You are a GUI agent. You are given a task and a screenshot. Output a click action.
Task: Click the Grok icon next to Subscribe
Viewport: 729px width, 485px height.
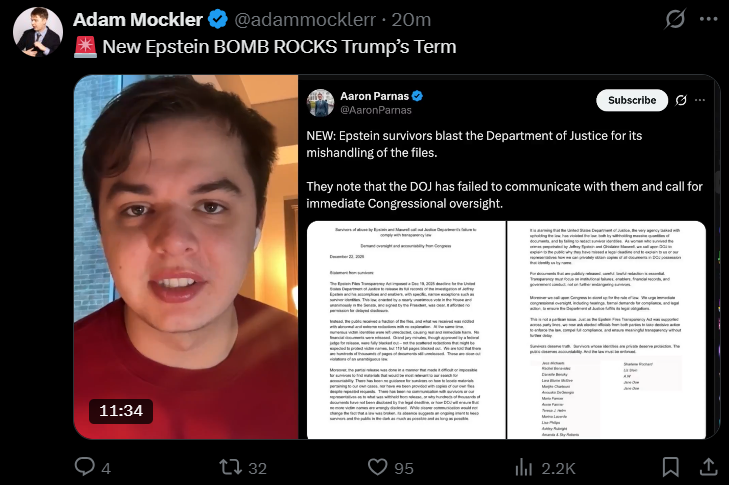tap(681, 100)
